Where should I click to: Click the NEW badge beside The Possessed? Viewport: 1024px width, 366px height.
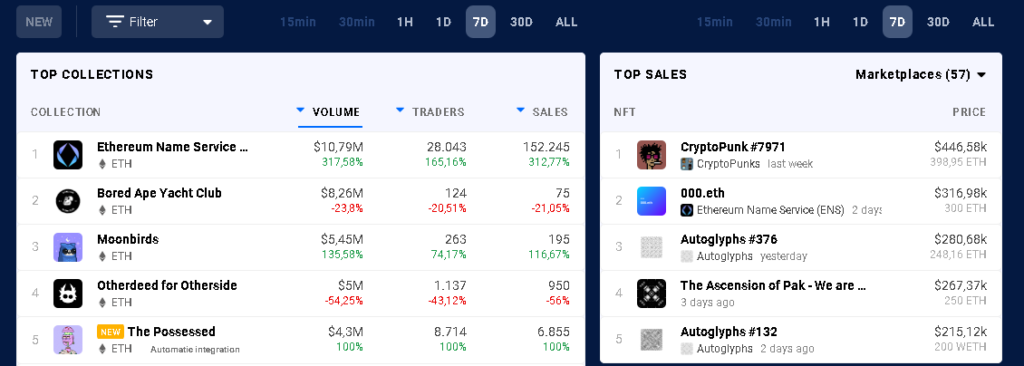[x=110, y=332]
